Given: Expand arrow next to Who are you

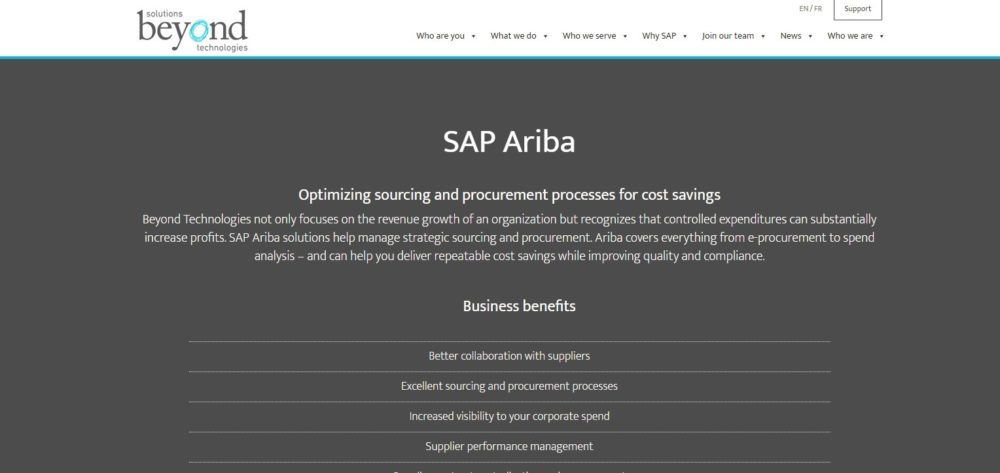Looking at the screenshot, I should pos(473,36).
